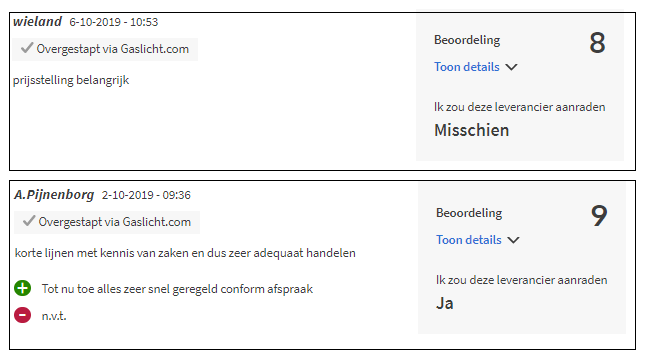Viewport: 649px width, 364px height.
Task: Click the rating score 8
Action: pyautogui.click(x=597, y=43)
